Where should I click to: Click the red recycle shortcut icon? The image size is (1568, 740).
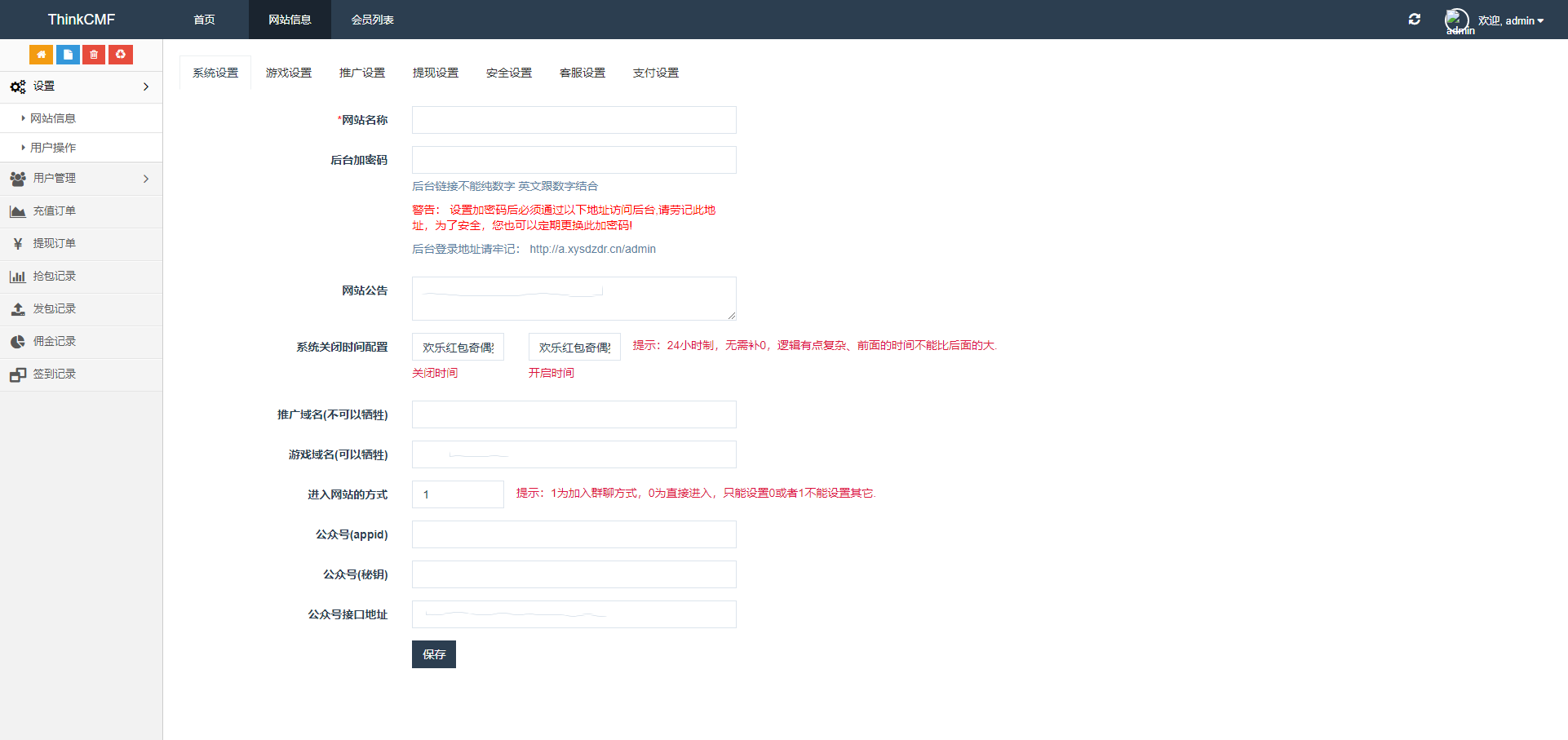click(x=121, y=55)
